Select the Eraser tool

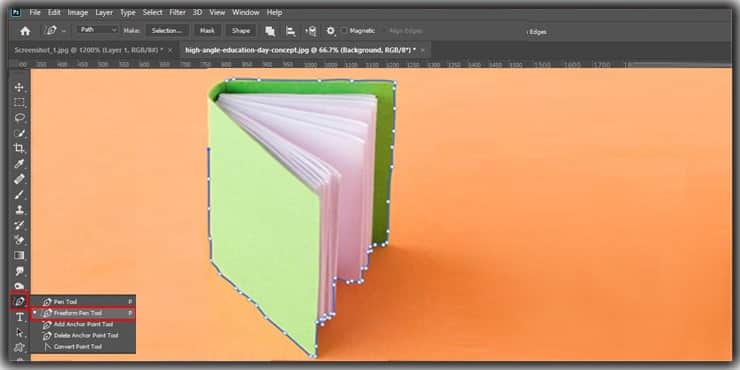(x=19, y=240)
